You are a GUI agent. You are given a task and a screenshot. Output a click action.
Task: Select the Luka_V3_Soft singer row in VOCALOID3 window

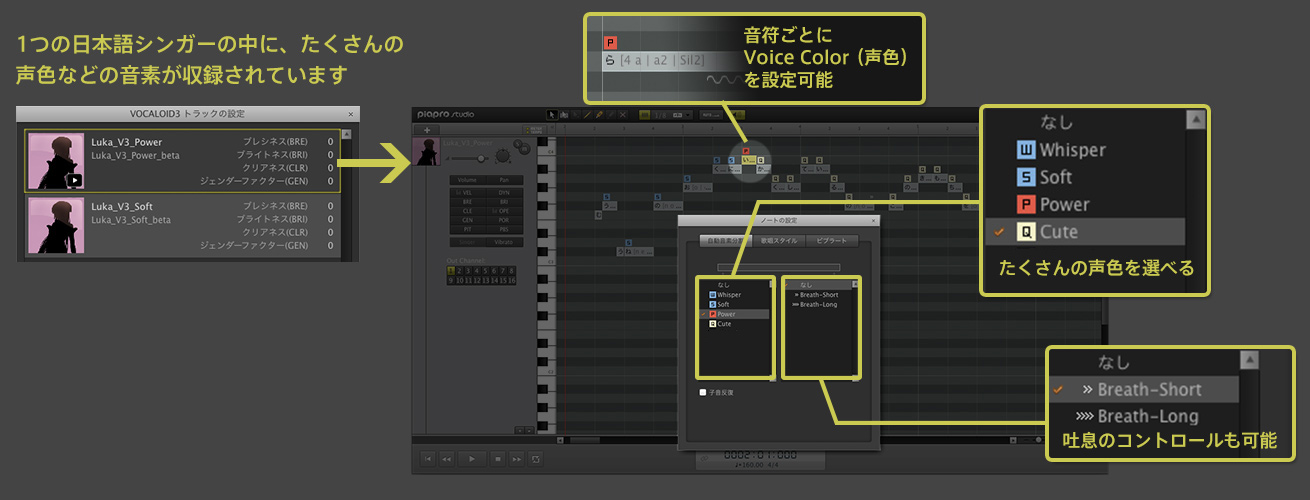tap(182, 224)
